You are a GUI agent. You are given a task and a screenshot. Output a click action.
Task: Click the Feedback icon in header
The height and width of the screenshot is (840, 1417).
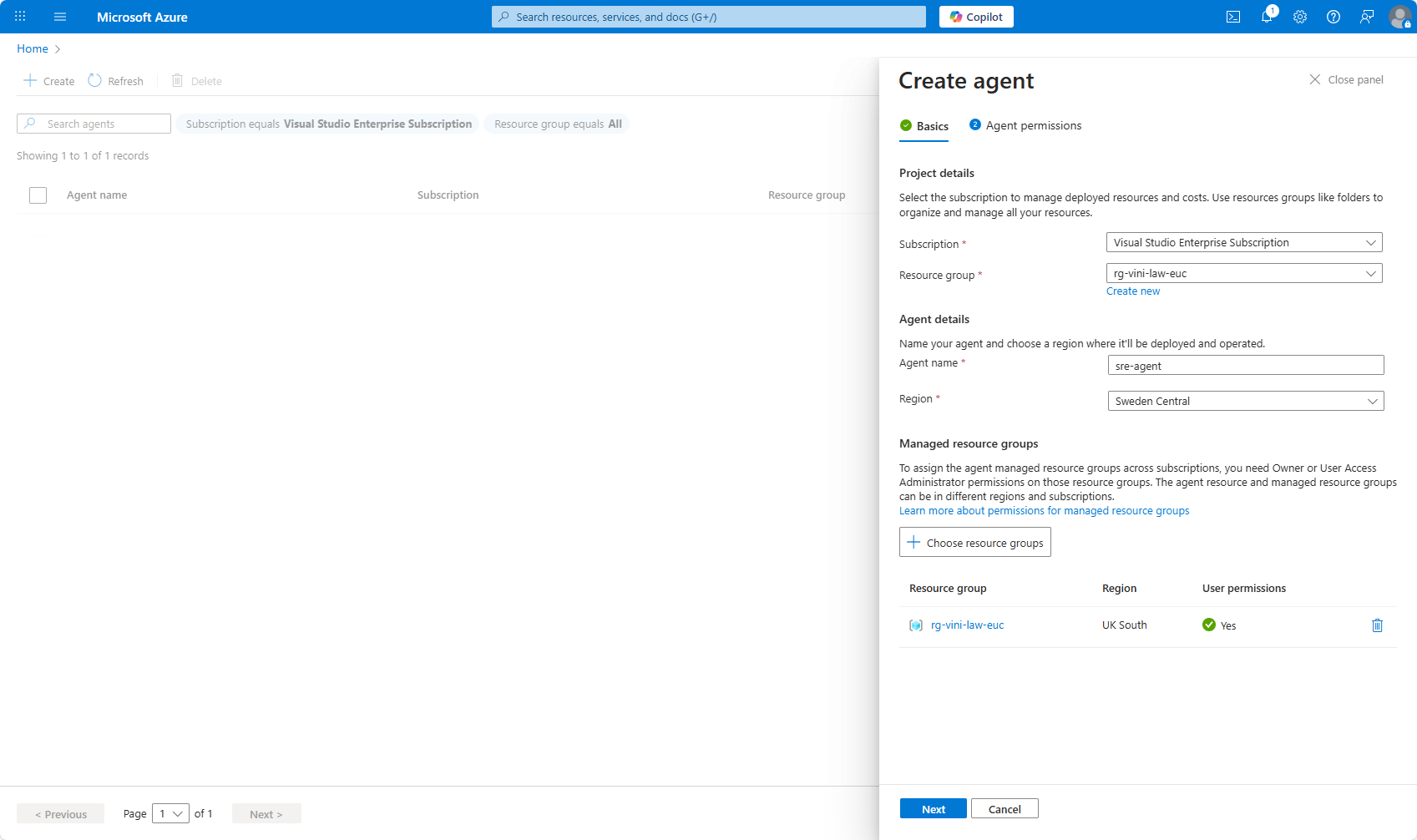tap(1367, 17)
